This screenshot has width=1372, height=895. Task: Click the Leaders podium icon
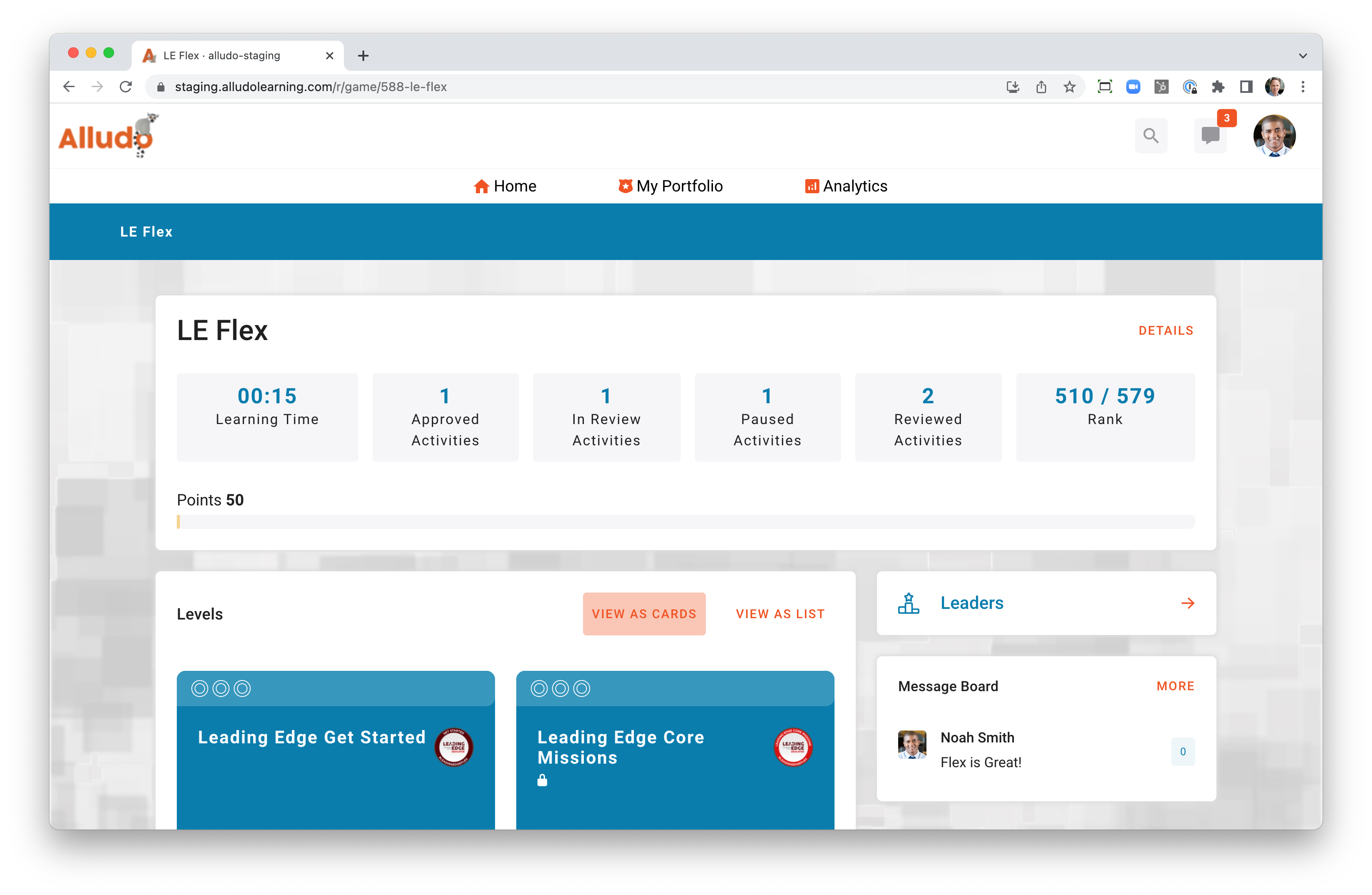pyautogui.click(x=908, y=603)
